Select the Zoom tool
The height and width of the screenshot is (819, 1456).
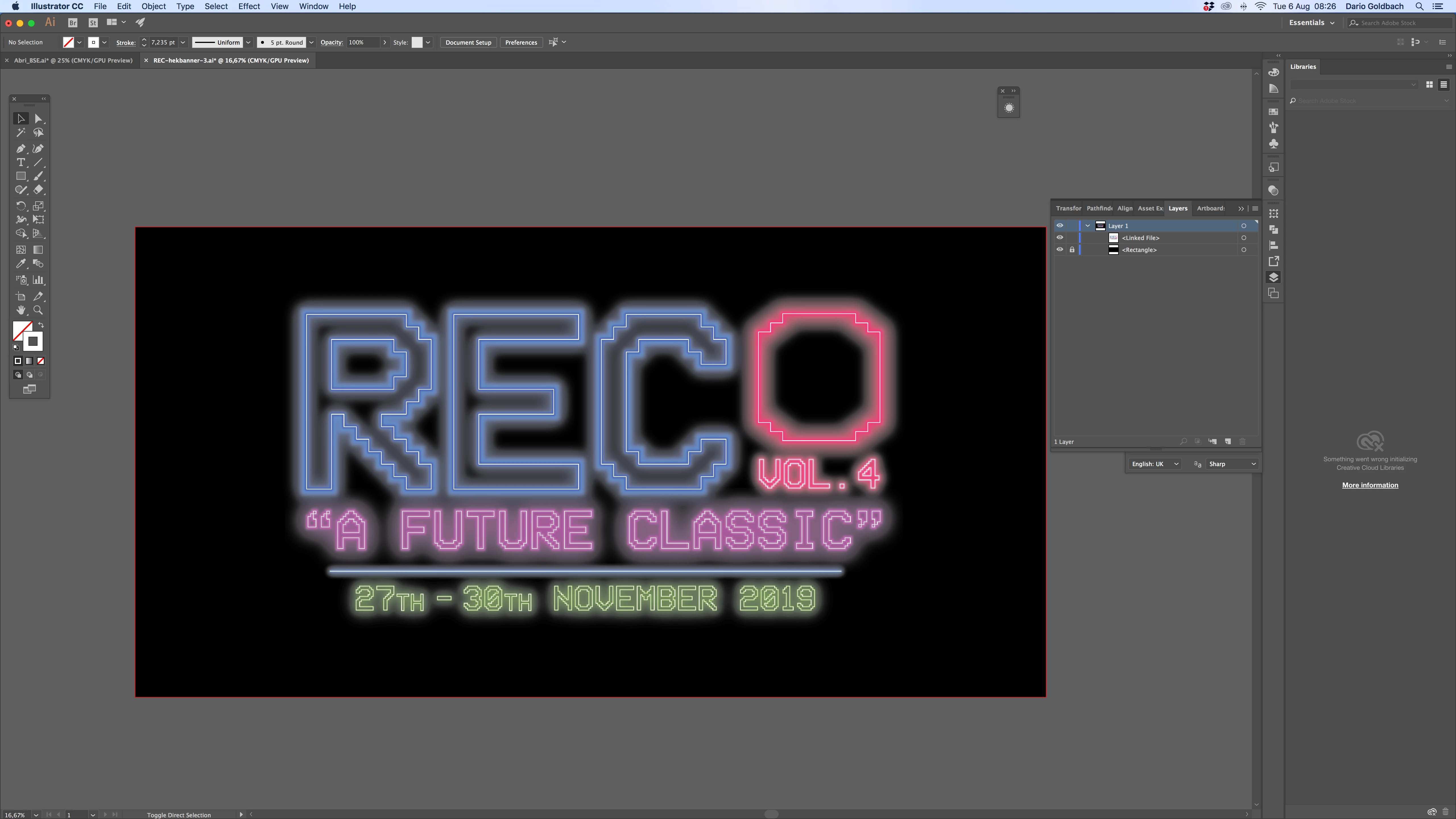[x=38, y=310]
